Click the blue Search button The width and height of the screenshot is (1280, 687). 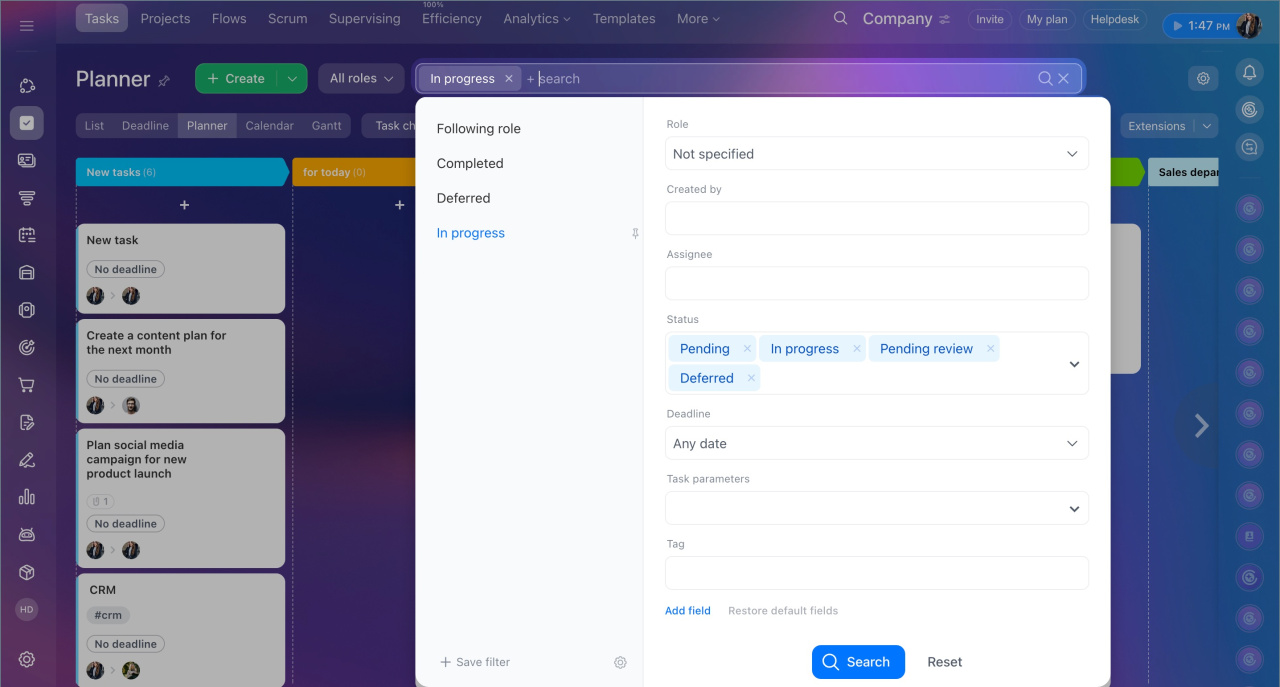[x=857, y=662]
